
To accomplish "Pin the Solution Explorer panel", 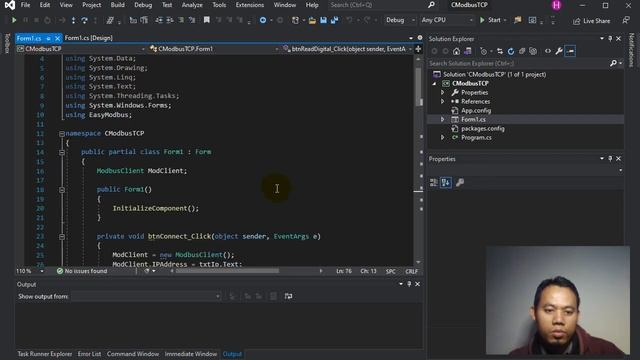I will [610, 39].
